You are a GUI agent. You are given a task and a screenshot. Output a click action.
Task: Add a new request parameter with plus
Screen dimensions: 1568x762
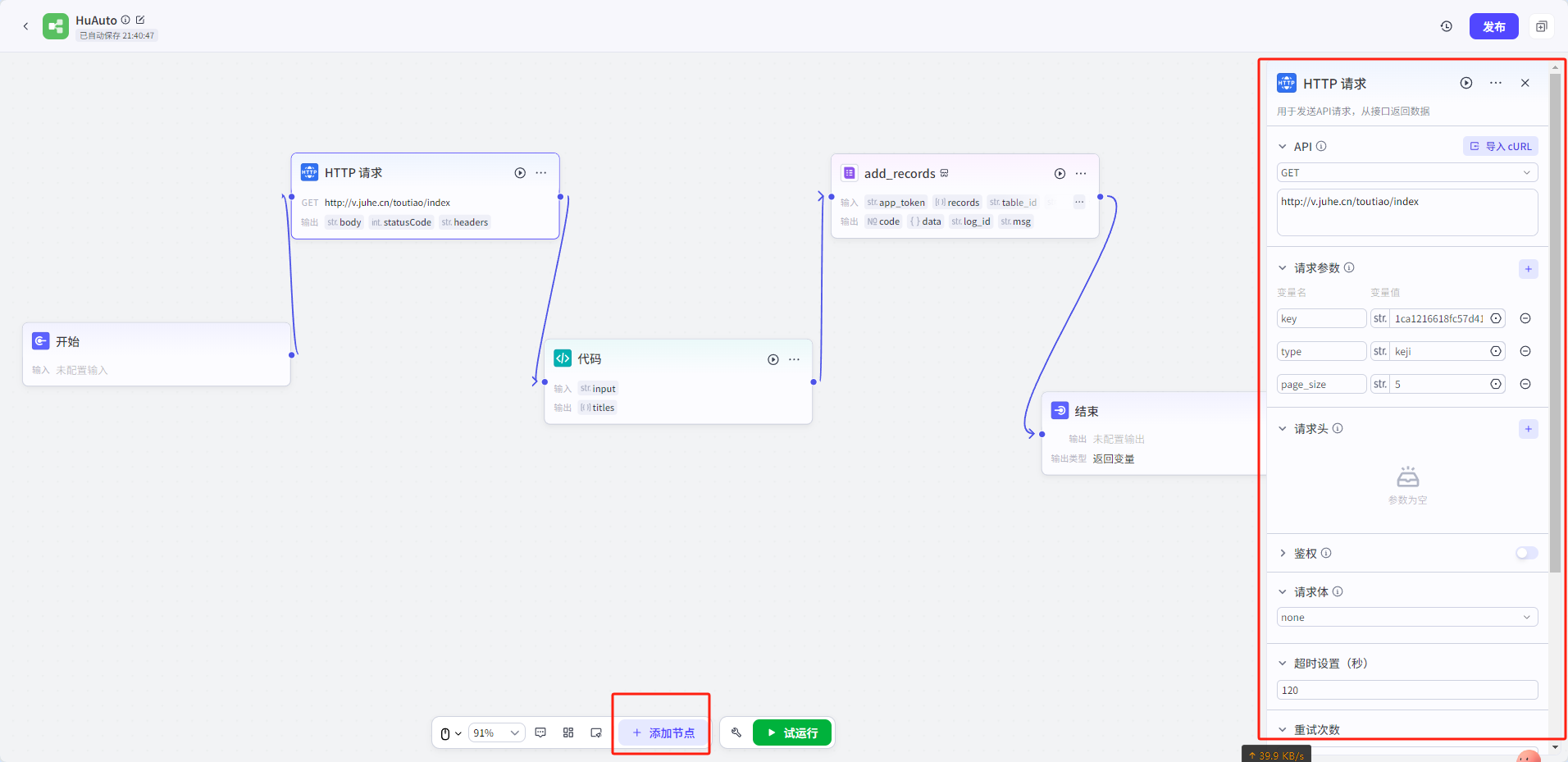(1528, 269)
